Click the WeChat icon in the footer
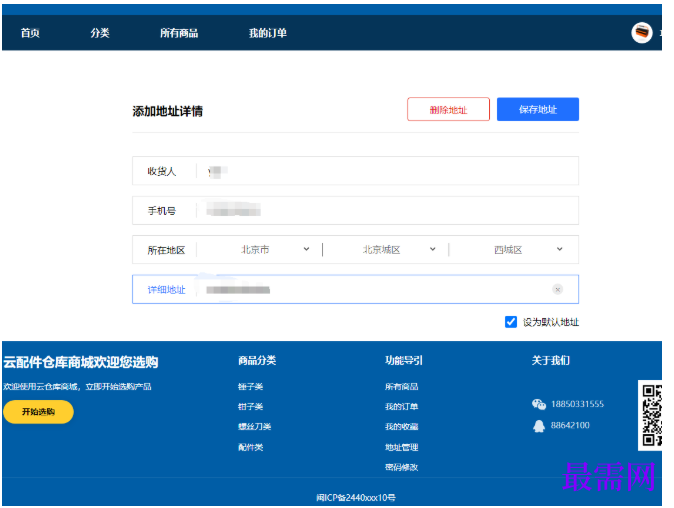Image resolution: width=674 pixels, height=508 pixels. (x=539, y=404)
